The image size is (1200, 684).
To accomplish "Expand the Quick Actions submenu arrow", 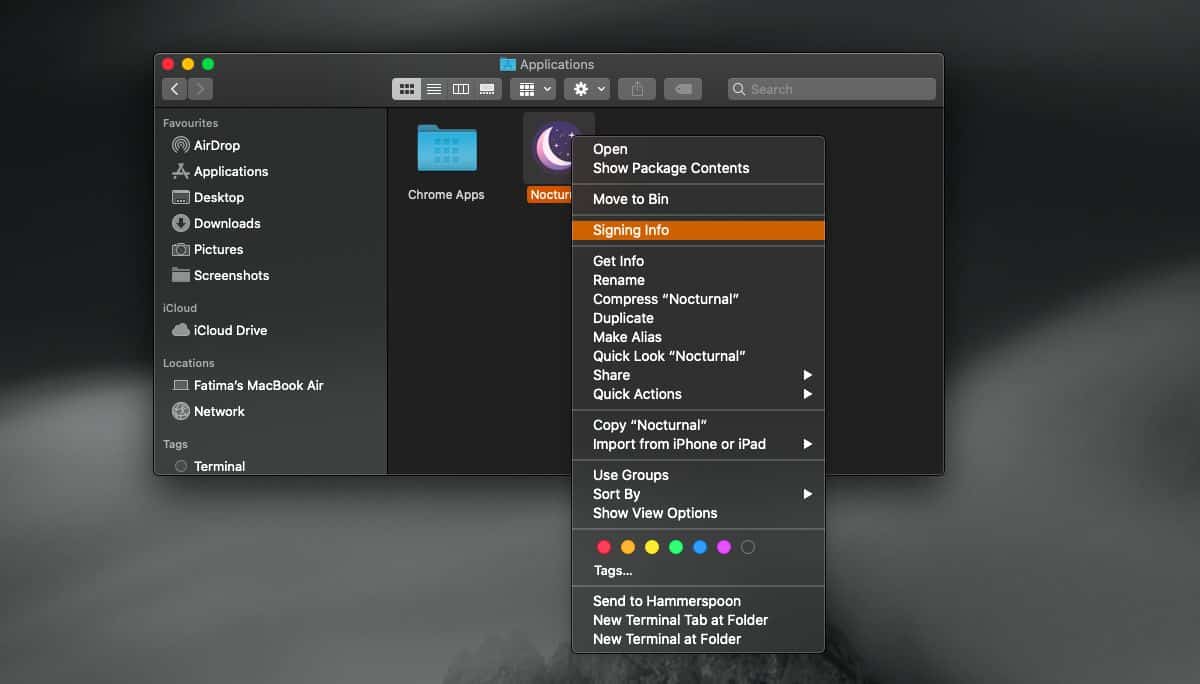I will coord(808,394).
